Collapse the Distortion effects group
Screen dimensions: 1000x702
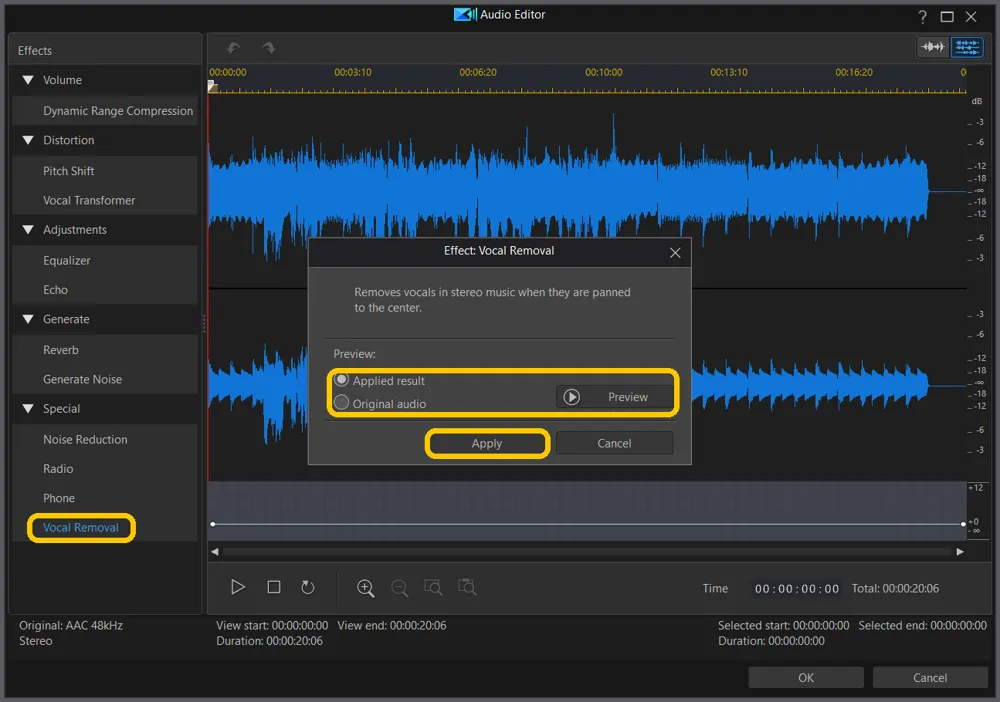[x=28, y=140]
